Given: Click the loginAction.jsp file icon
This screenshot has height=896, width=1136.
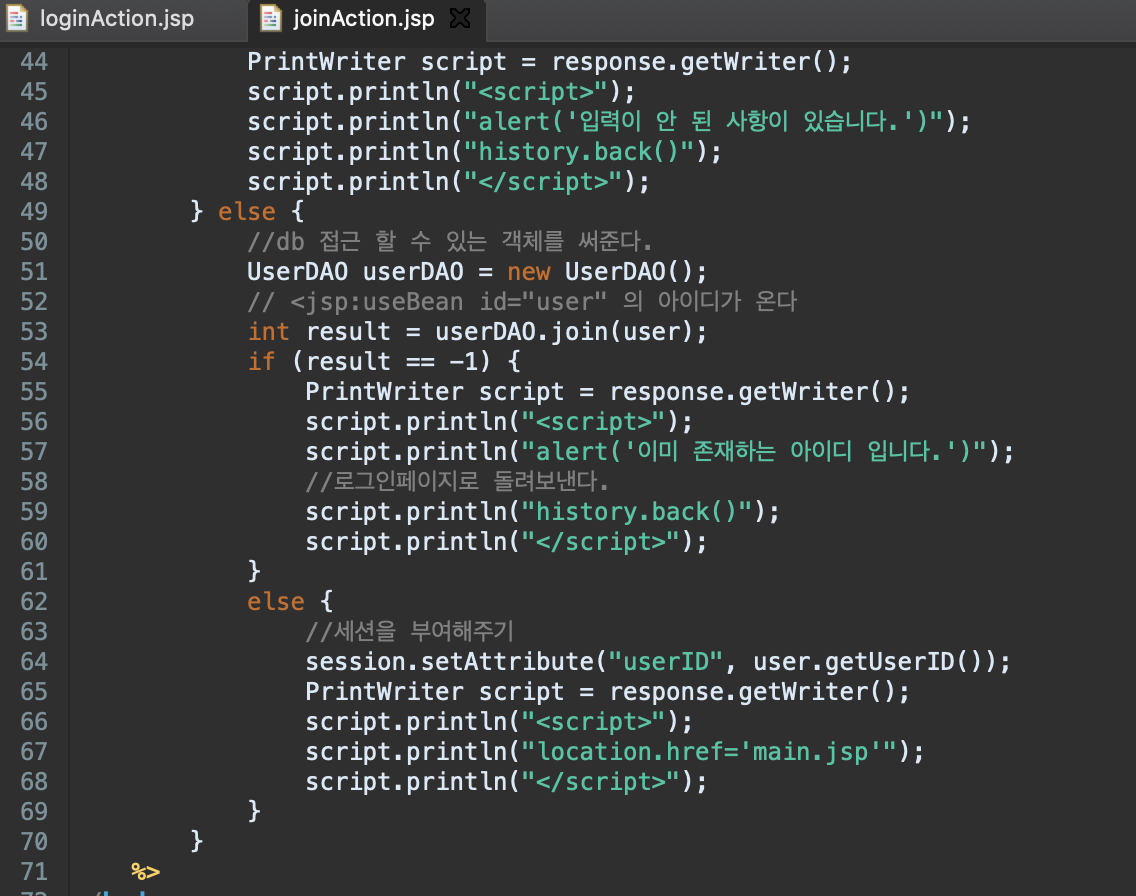Looking at the screenshot, I should pos(17,18).
